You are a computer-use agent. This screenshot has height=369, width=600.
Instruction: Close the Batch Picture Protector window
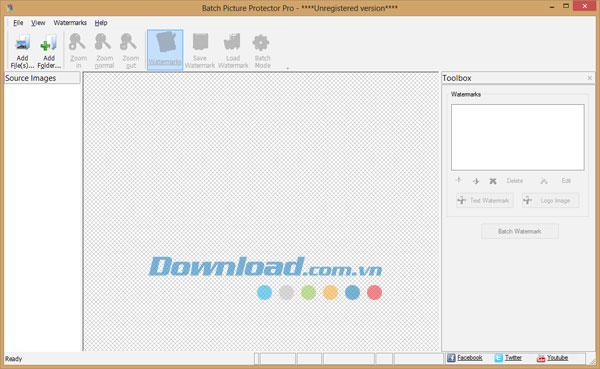click(x=585, y=6)
